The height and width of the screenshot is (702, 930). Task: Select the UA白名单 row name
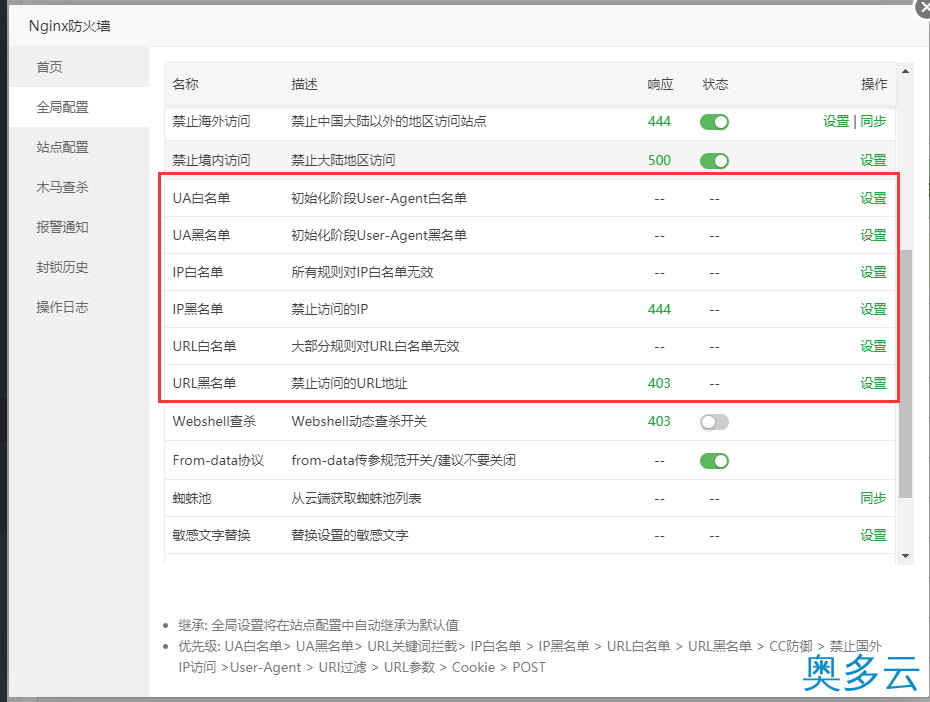point(201,198)
